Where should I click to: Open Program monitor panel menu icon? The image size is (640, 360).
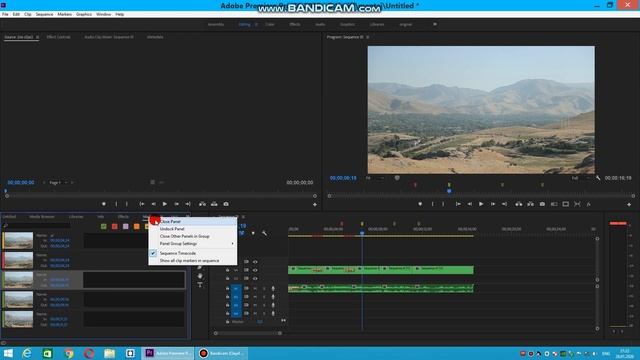tap(368, 37)
